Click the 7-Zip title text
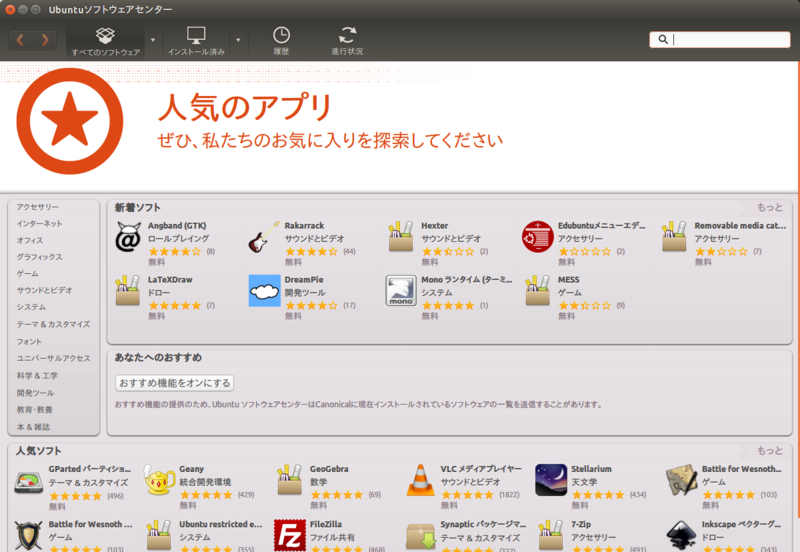Image resolution: width=800 pixels, height=552 pixels. tap(581, 524)
